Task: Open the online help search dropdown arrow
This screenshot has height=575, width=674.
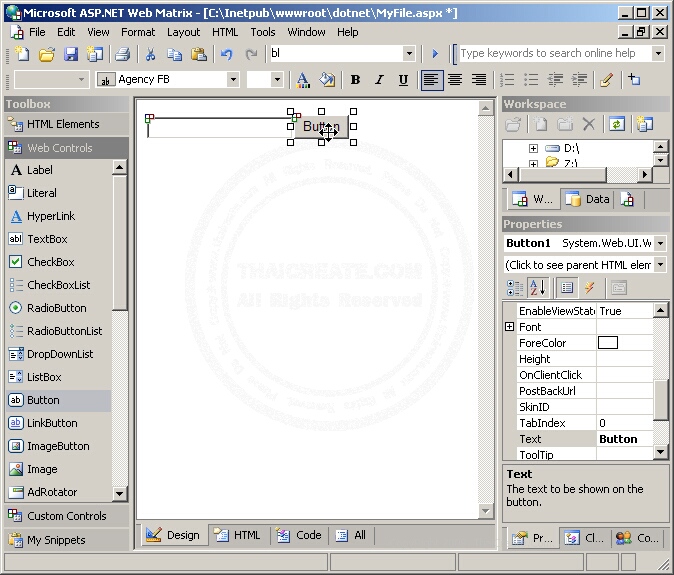Action: [x=658, y=54]
